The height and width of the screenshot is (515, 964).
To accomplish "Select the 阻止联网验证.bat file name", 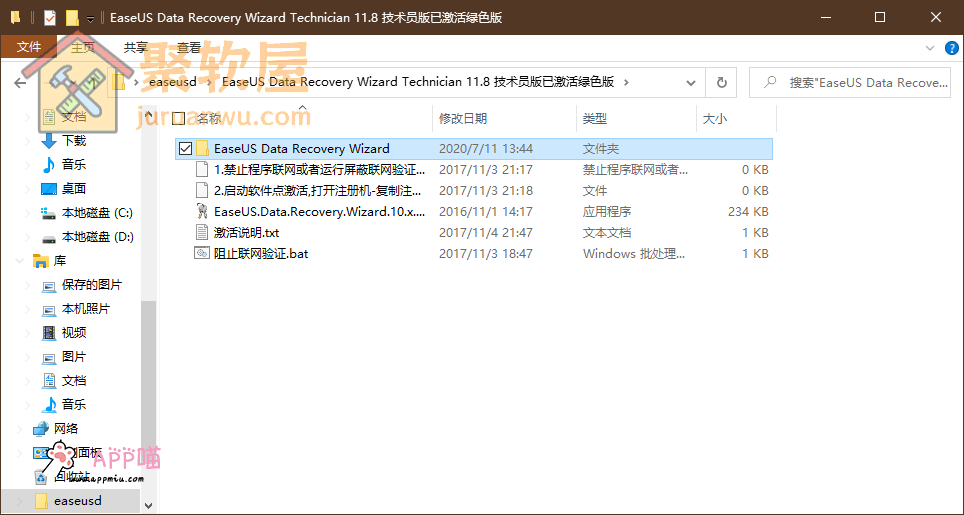I will [261, 253].
